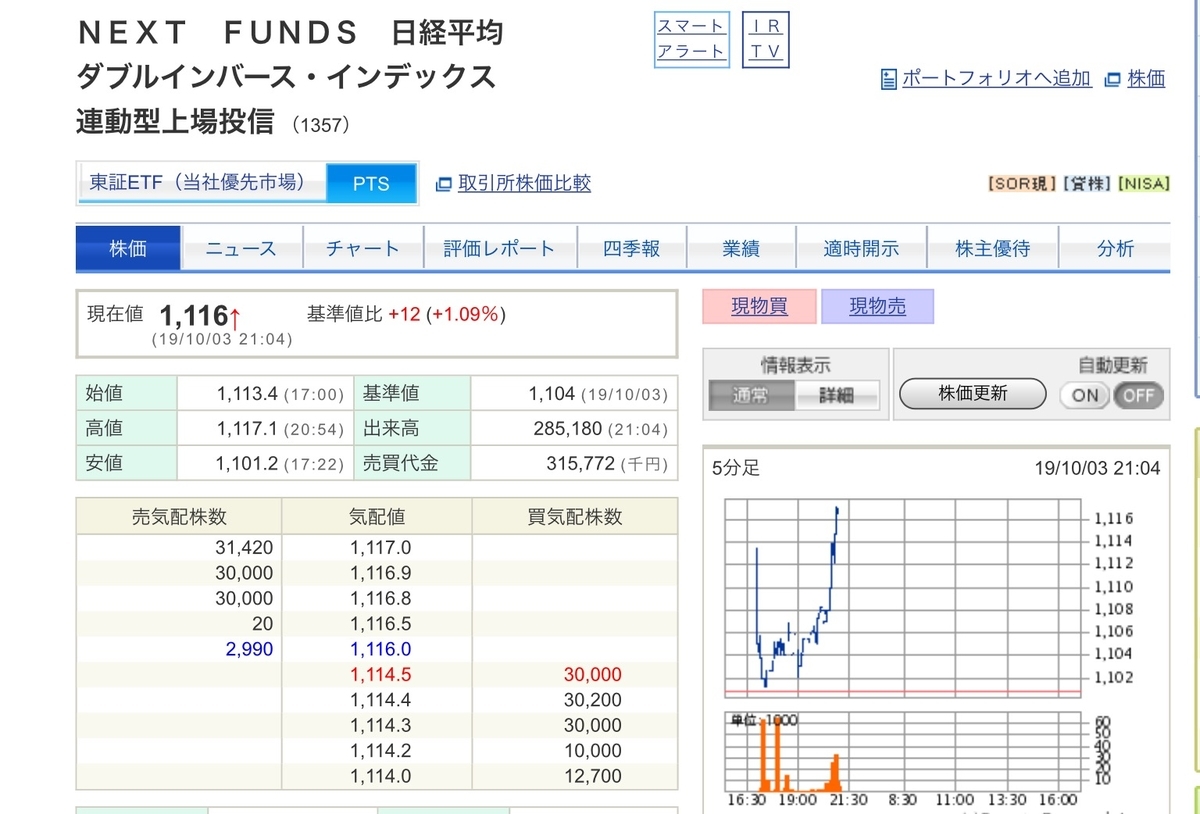Viewport: 1200px width, 814px height.
Task: Click bid price 1,114.3
Action: tap(380, 725)
